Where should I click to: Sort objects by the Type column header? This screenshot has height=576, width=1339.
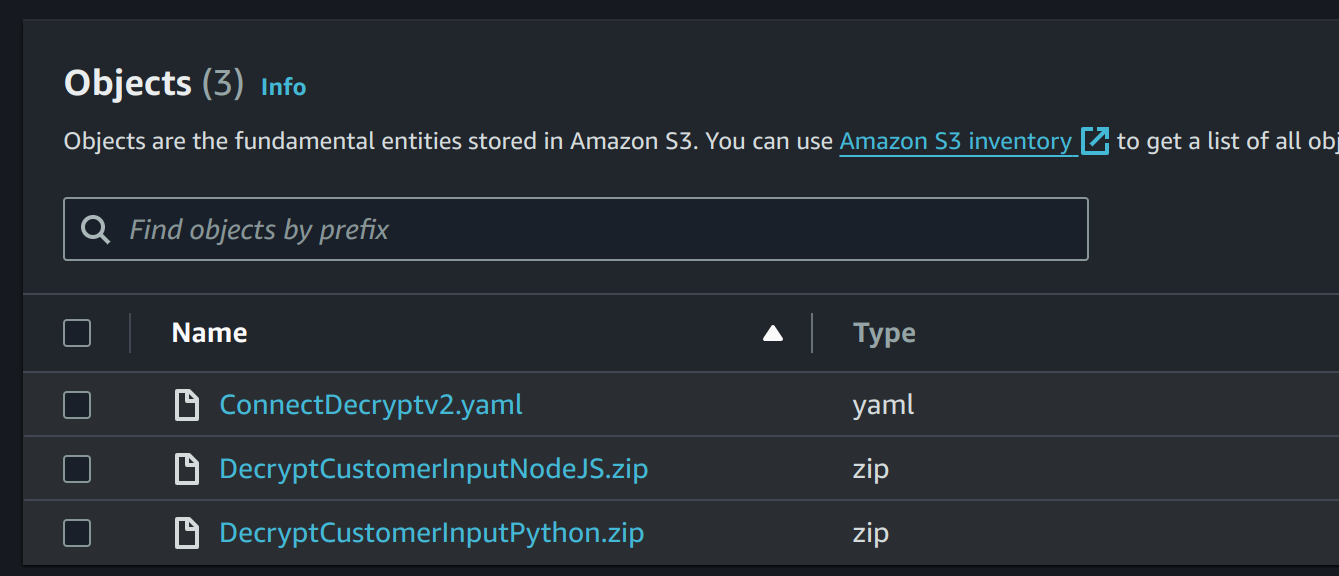coord(884,333)
